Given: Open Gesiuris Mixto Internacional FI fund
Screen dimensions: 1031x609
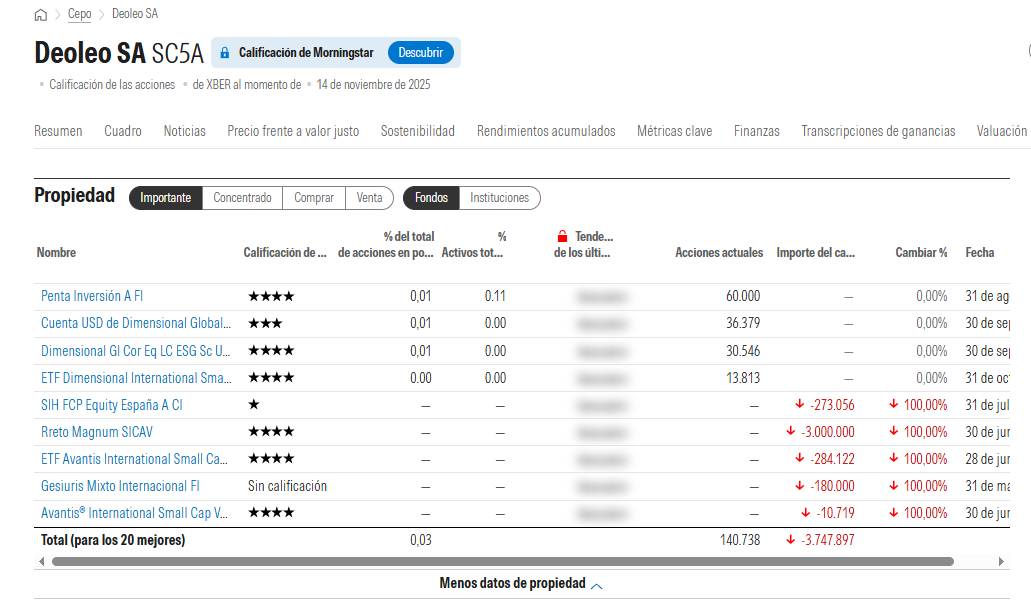Looking at the screenshot, I should pyautogui.click(x=120, y=485).
